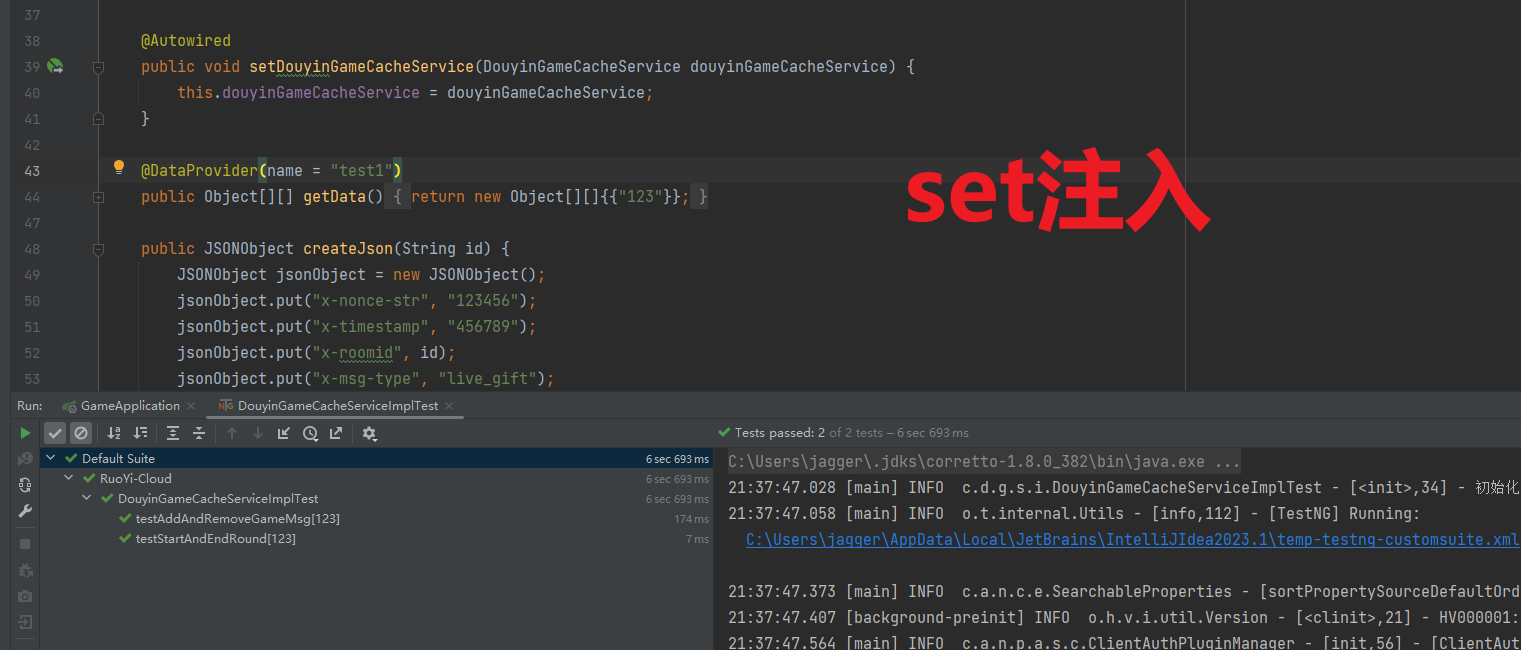Click the createJson method name
The width and height of the screenshot is (1521, 650).
348,248
